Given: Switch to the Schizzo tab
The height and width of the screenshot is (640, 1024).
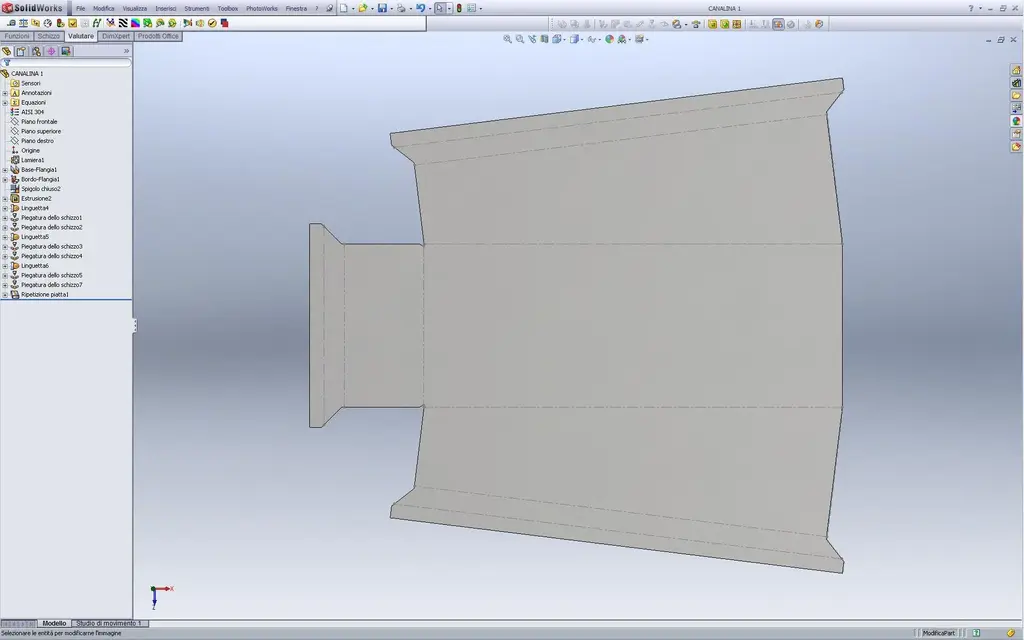Looking at the screenshot, I should coord(48,37).
